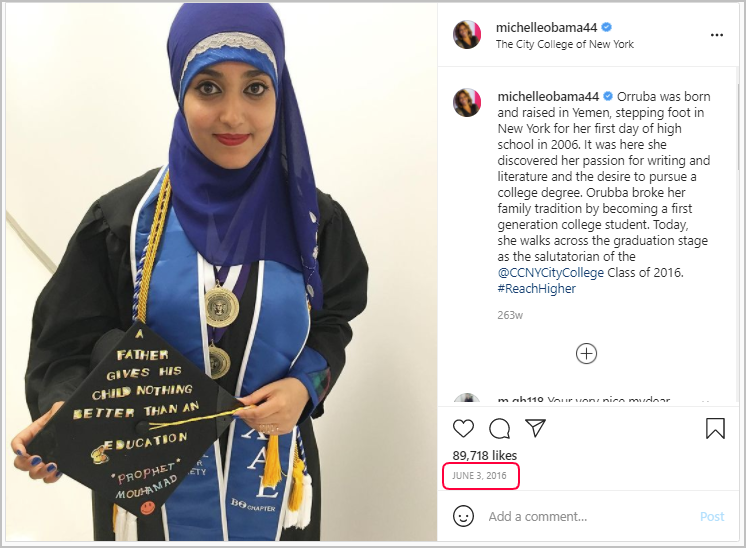Open michelleobama44 username in the caption
This screenshot has height=548, width=746.
point(548,97)
